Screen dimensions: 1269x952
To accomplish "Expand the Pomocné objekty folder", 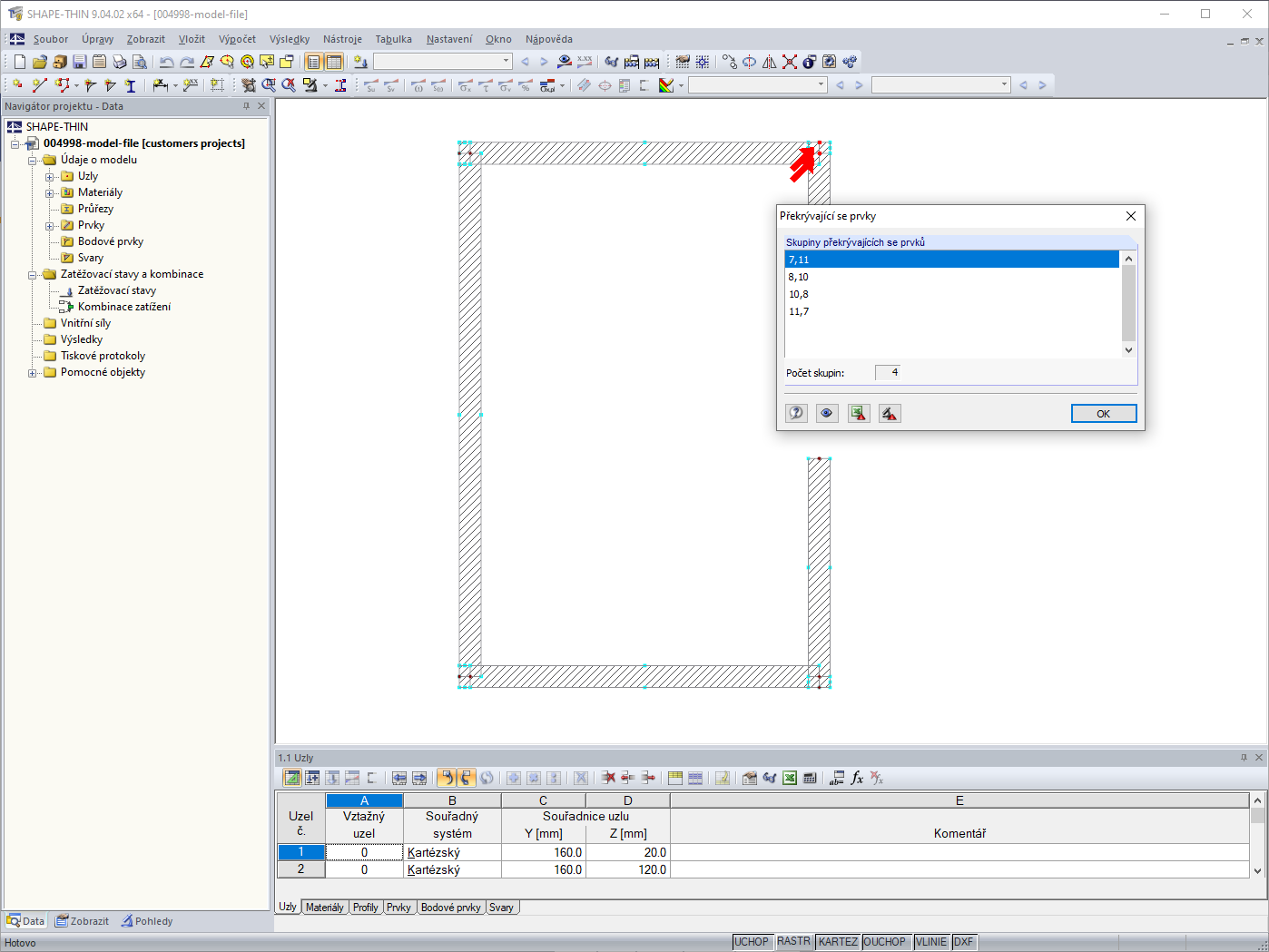I will [x=33, y=372].
